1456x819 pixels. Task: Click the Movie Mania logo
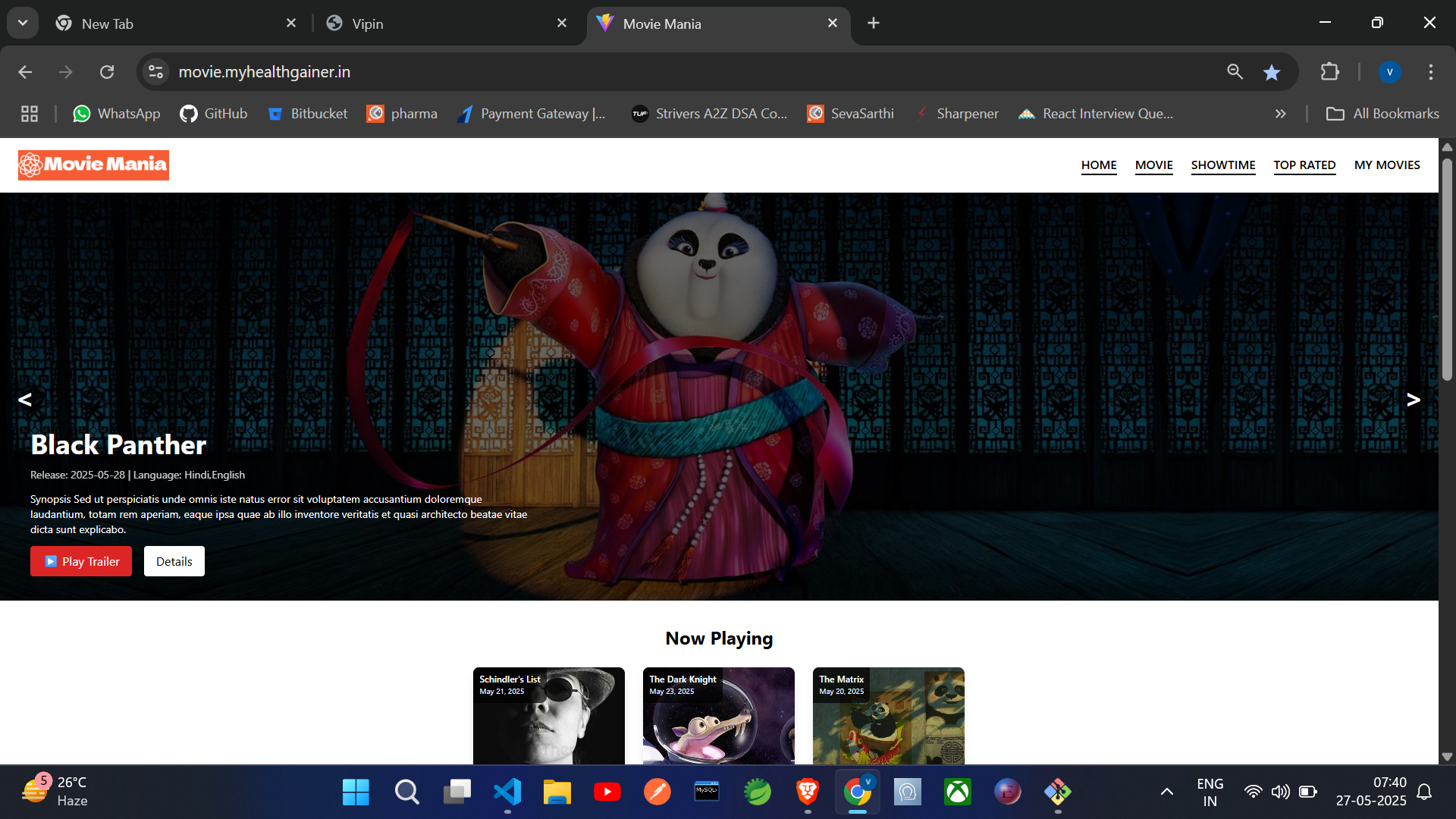(x=93, y=165)
